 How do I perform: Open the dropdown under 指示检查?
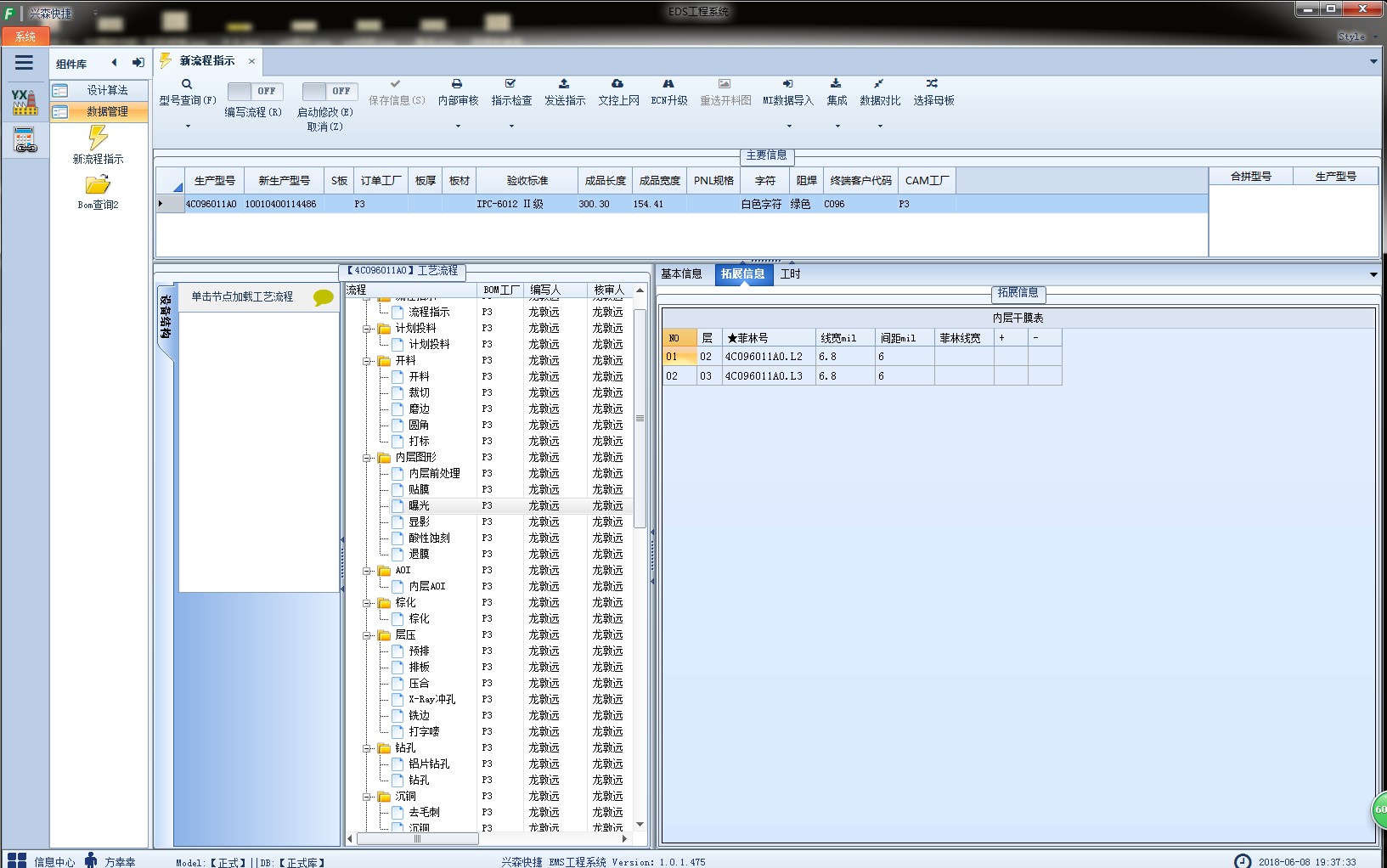[x=511, y=127]
